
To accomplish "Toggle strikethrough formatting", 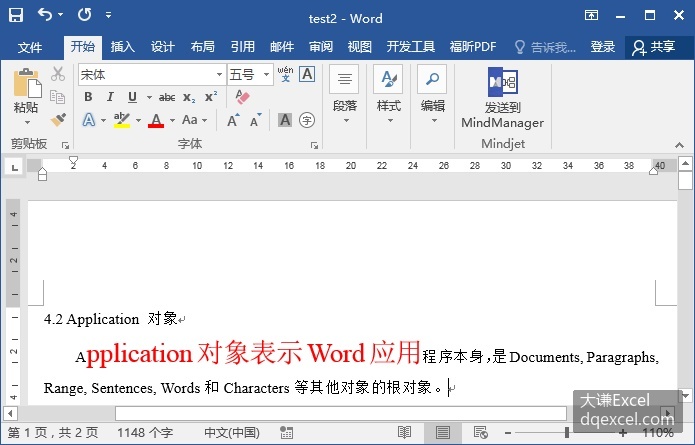I will click(x=167, y=97).
